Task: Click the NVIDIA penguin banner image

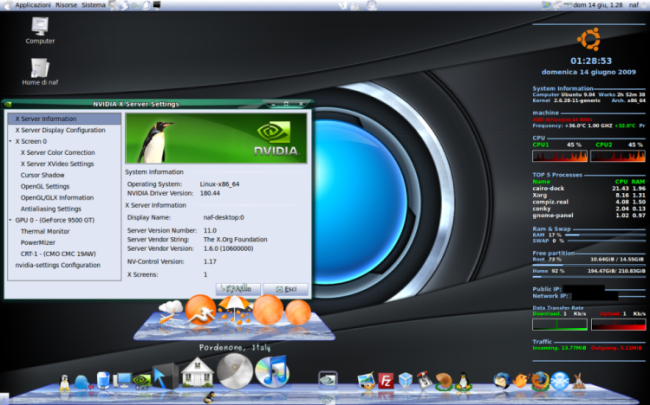Action: click(x=216, y=138)
